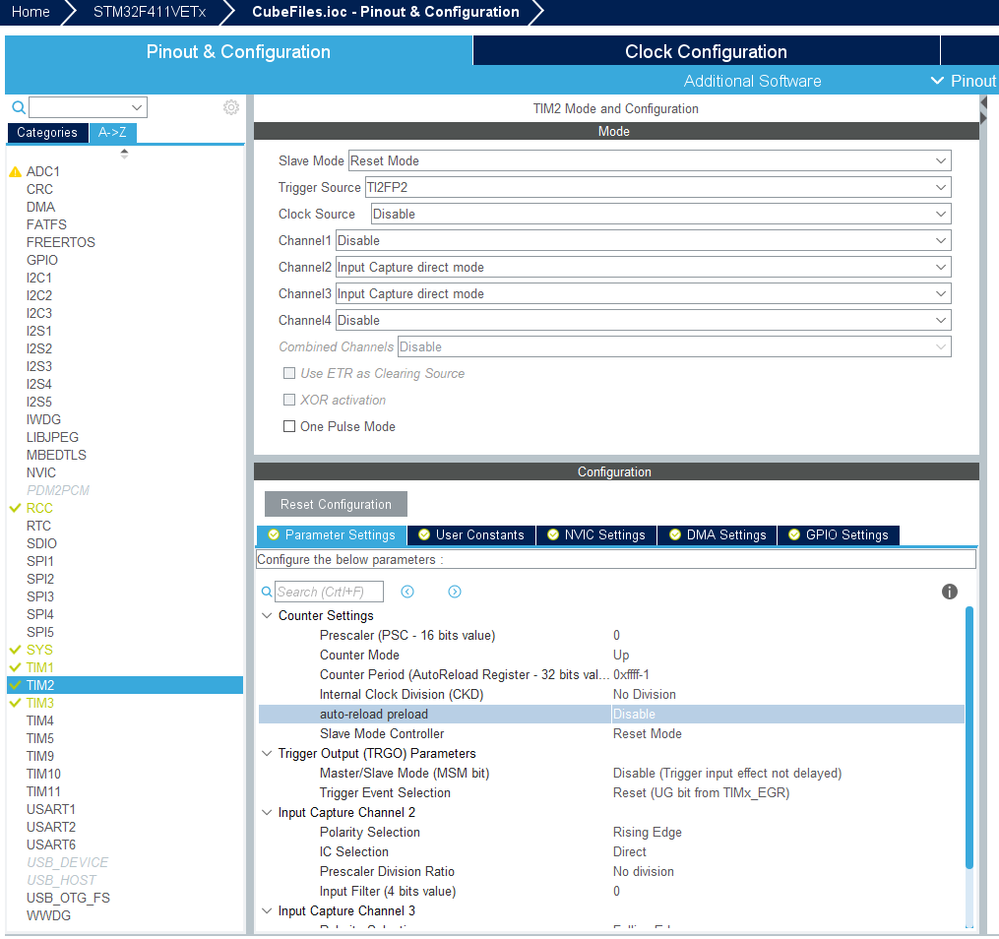This screenshot has width=999, height=939.
Task: Open the peripheral list settings gear
Action: point(231,107)
